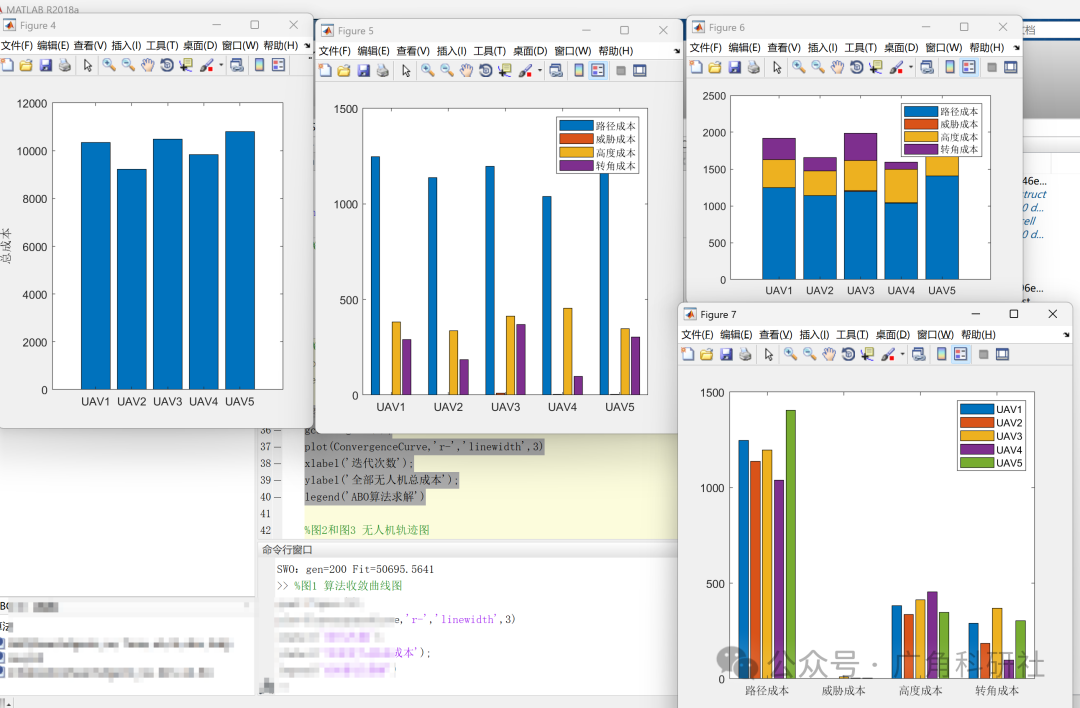Choose the Data Cursor tool in Figure 7

tap(867, 354)
